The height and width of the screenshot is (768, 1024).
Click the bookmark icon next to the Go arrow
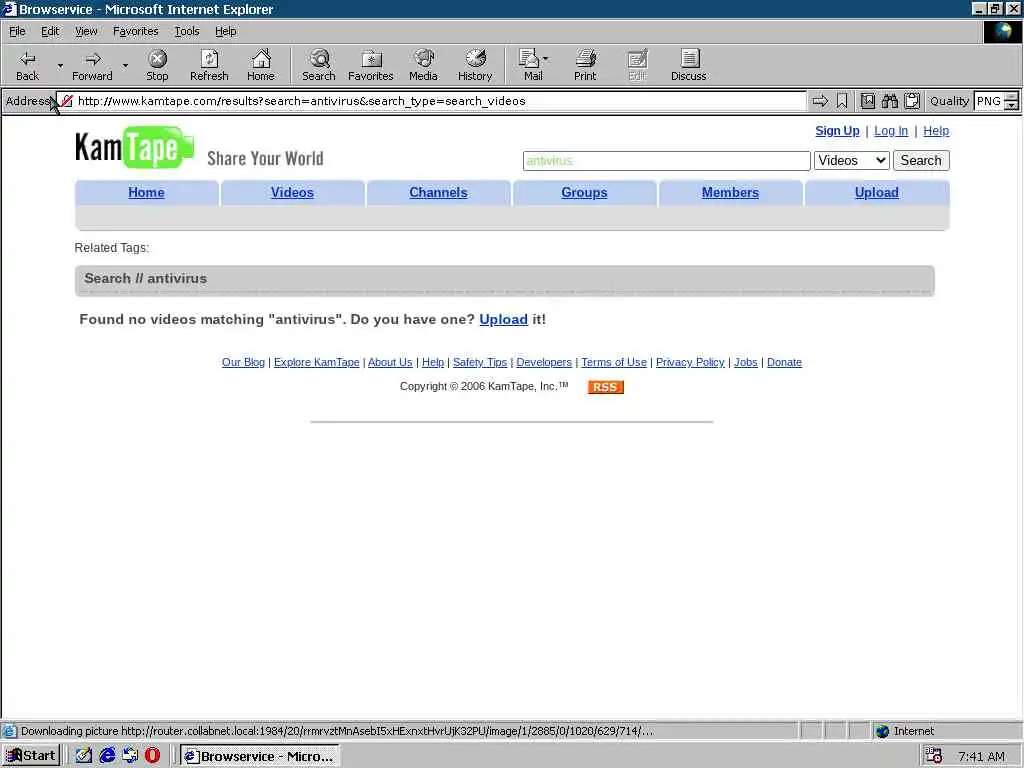coord(842,101)
